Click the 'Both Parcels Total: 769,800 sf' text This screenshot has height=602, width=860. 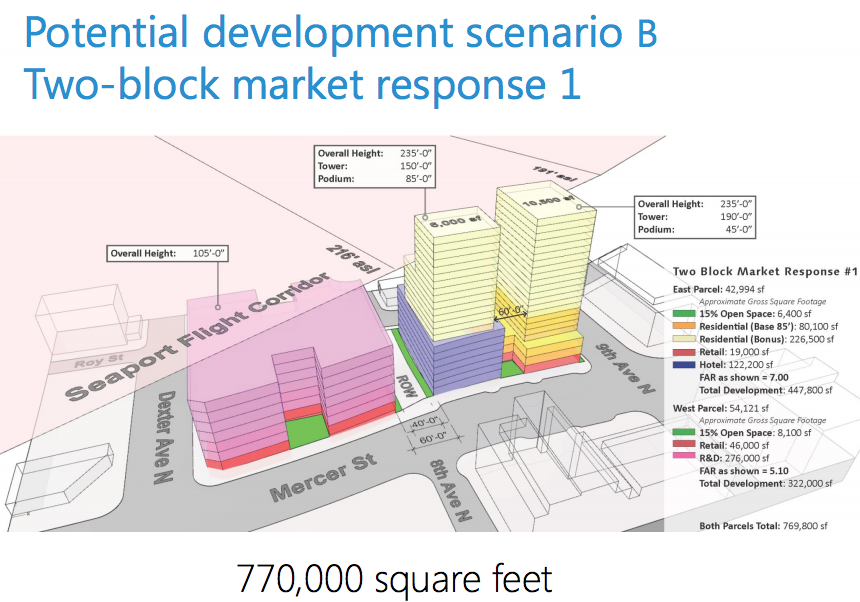[x=763, y=526]
